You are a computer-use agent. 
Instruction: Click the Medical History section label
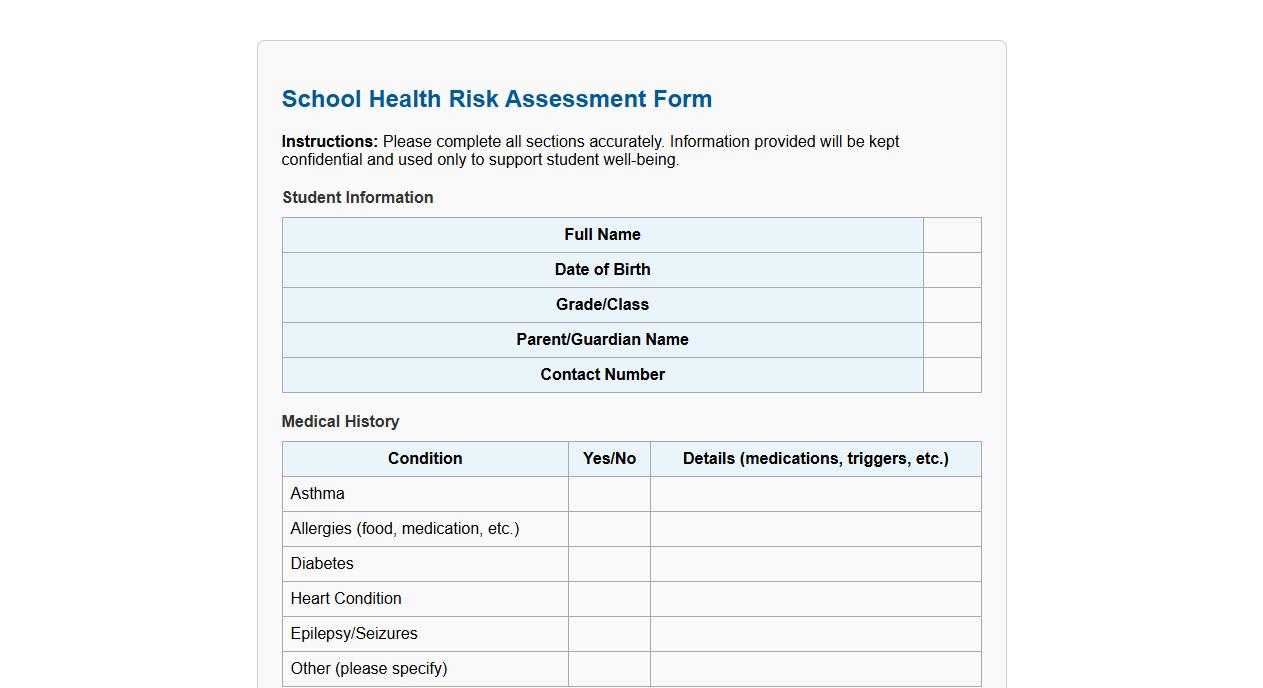coord(340,421)
